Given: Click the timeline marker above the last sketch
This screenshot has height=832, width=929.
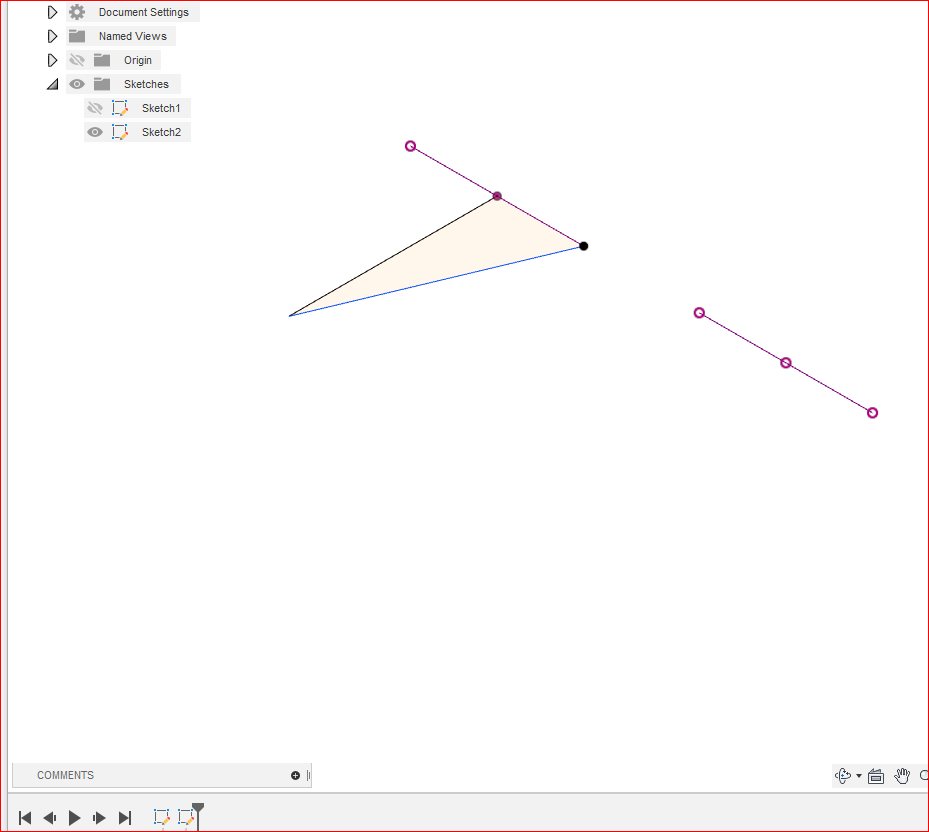Looking at the screenshot, I should coord(198,808).
